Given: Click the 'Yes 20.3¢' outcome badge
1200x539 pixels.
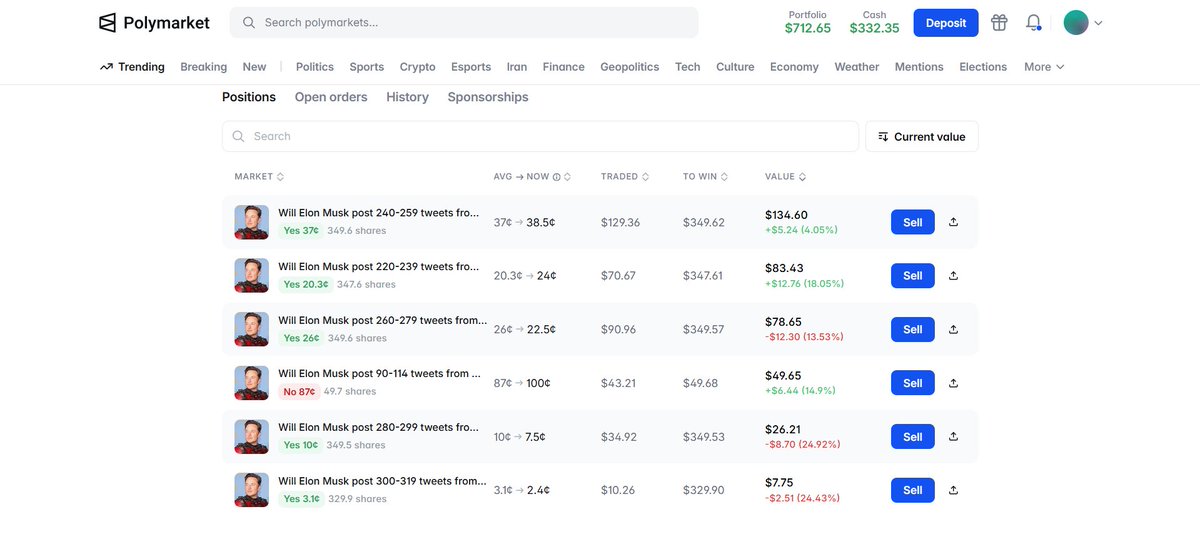Looking at the screenshot, I should [306, 285].
